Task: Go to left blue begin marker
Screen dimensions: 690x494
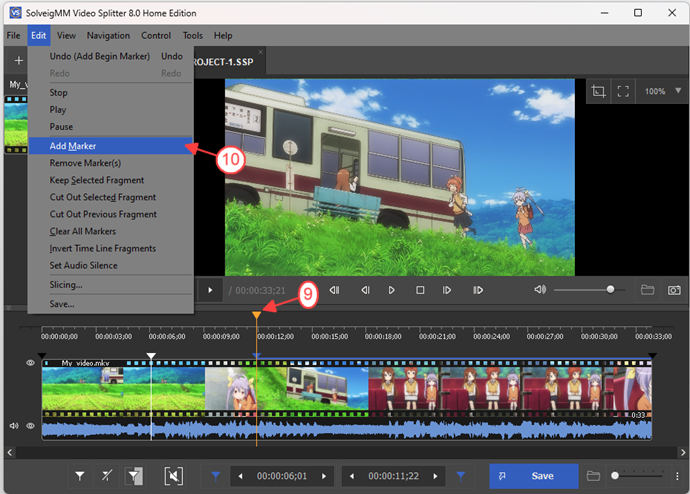Action: (216, 476)
